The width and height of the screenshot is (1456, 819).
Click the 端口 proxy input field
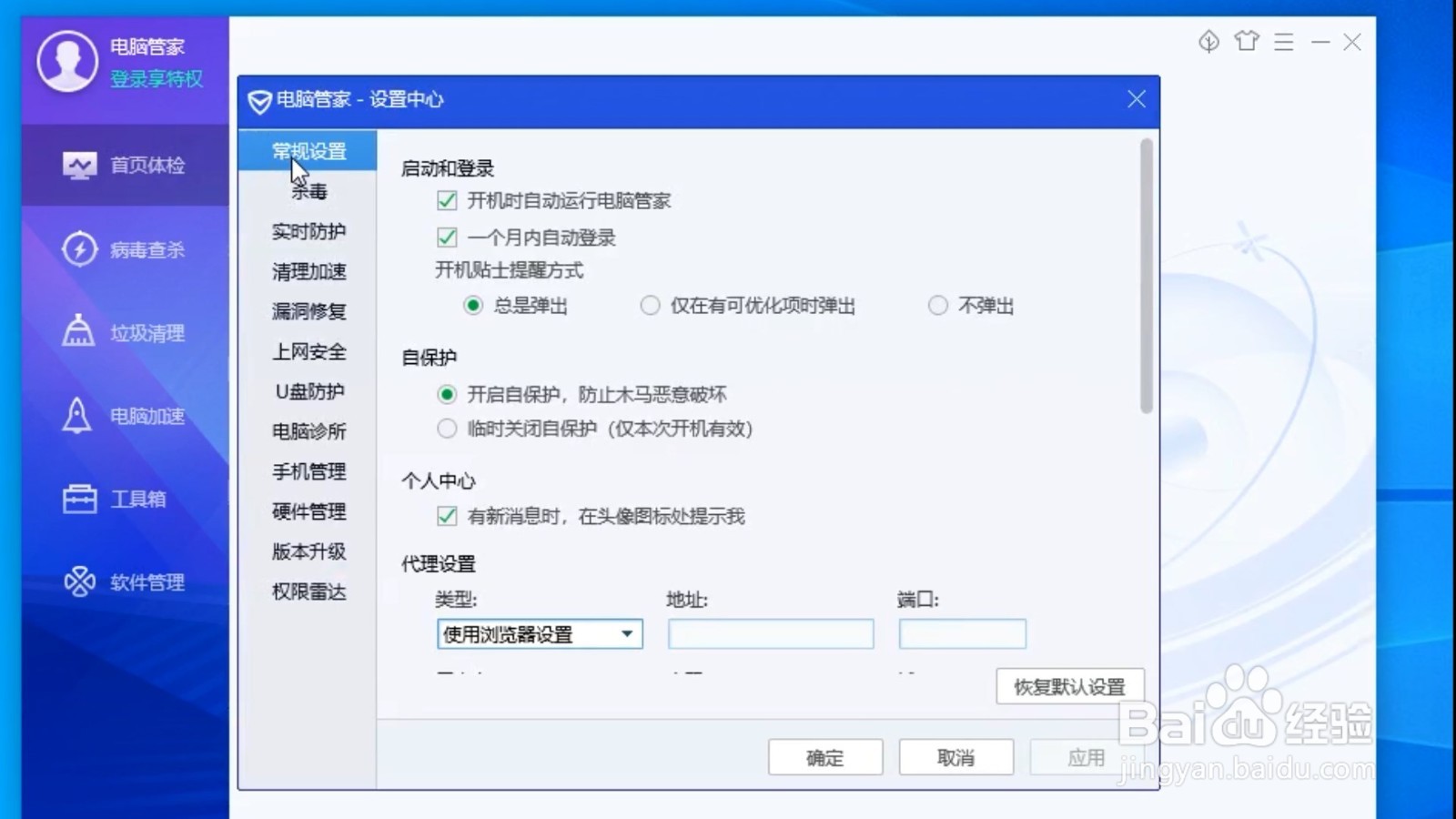962,634
